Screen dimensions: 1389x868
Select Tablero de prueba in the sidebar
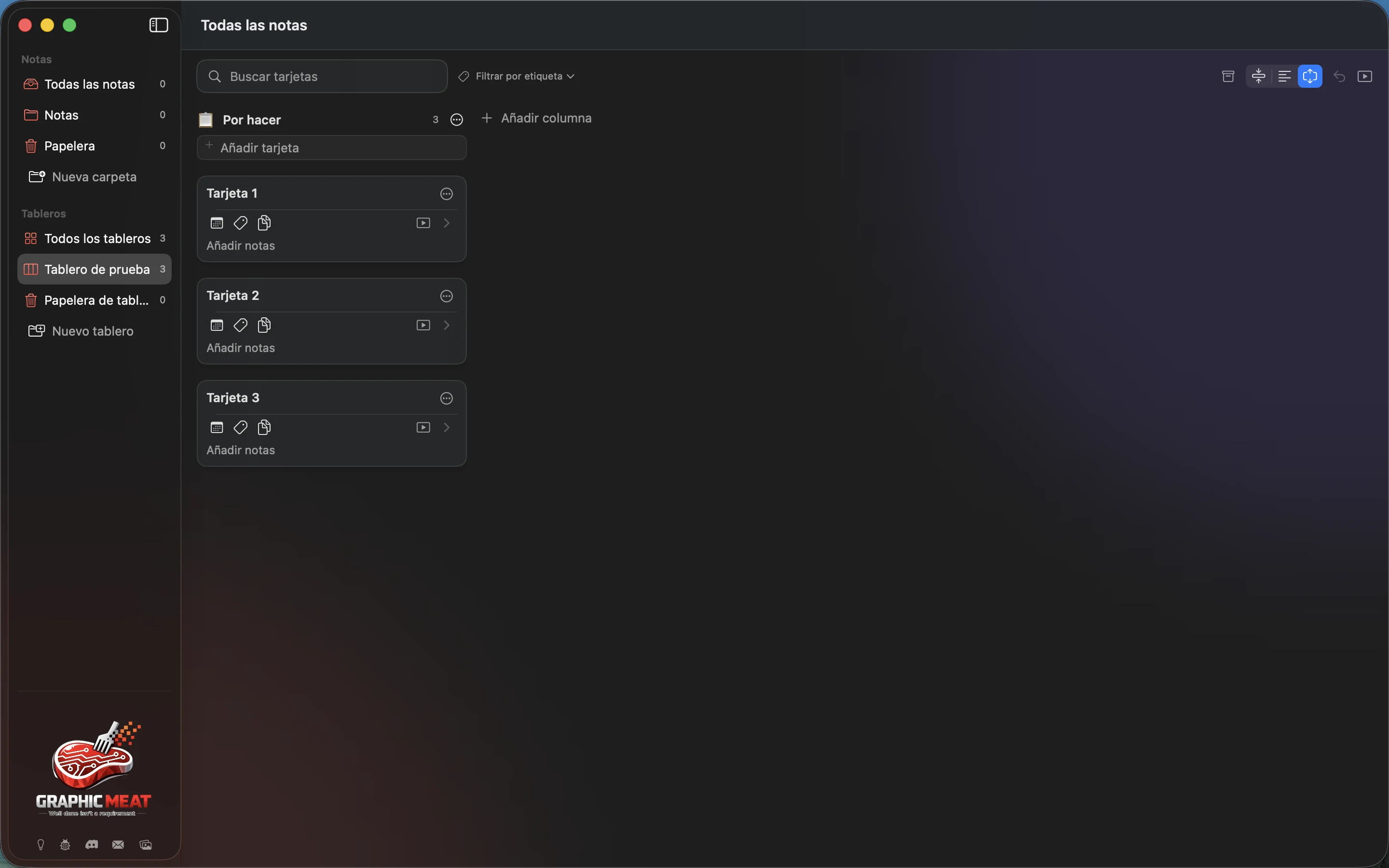tap(94, 269)
